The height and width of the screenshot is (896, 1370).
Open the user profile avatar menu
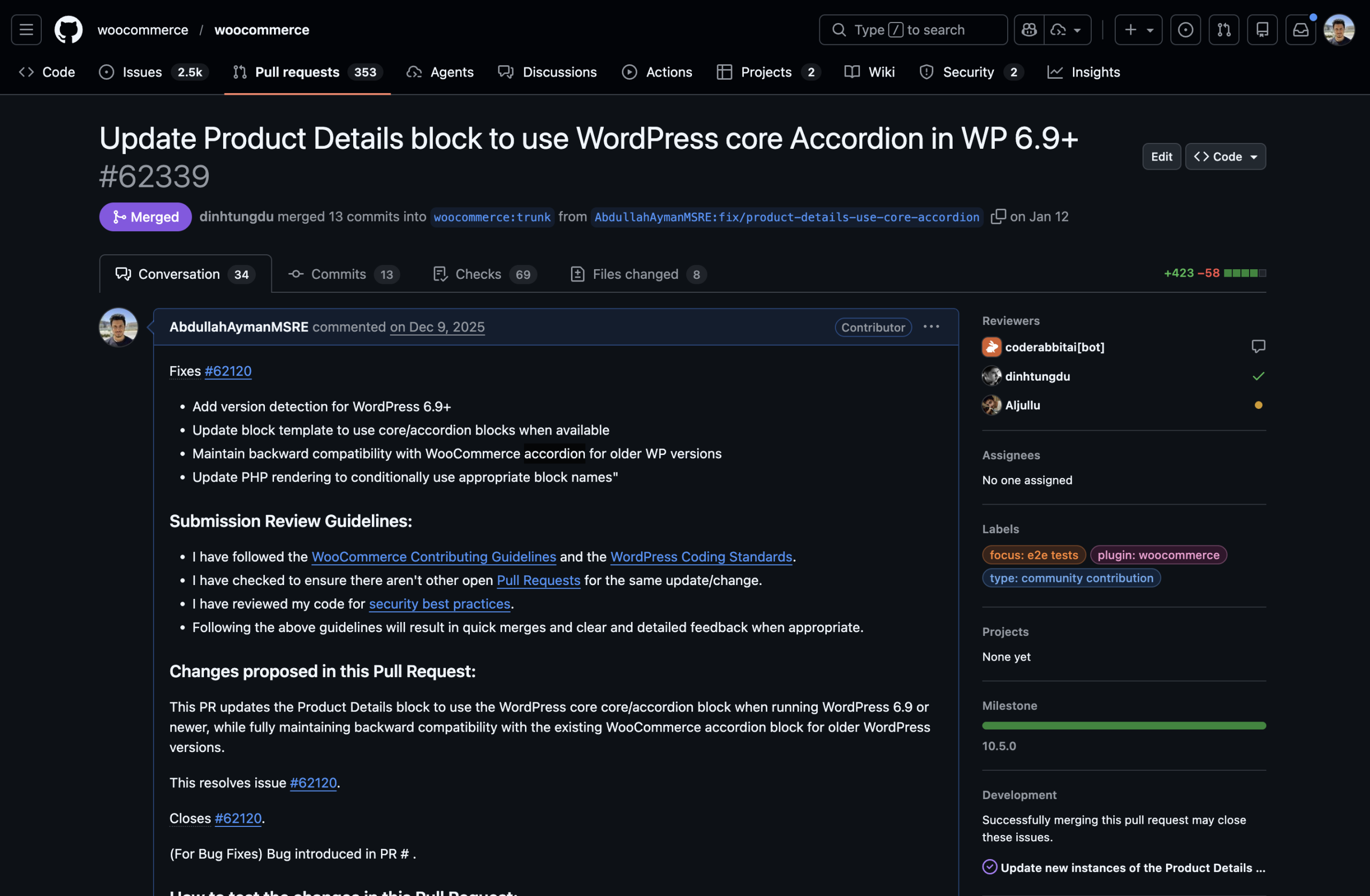[1338, 29]
